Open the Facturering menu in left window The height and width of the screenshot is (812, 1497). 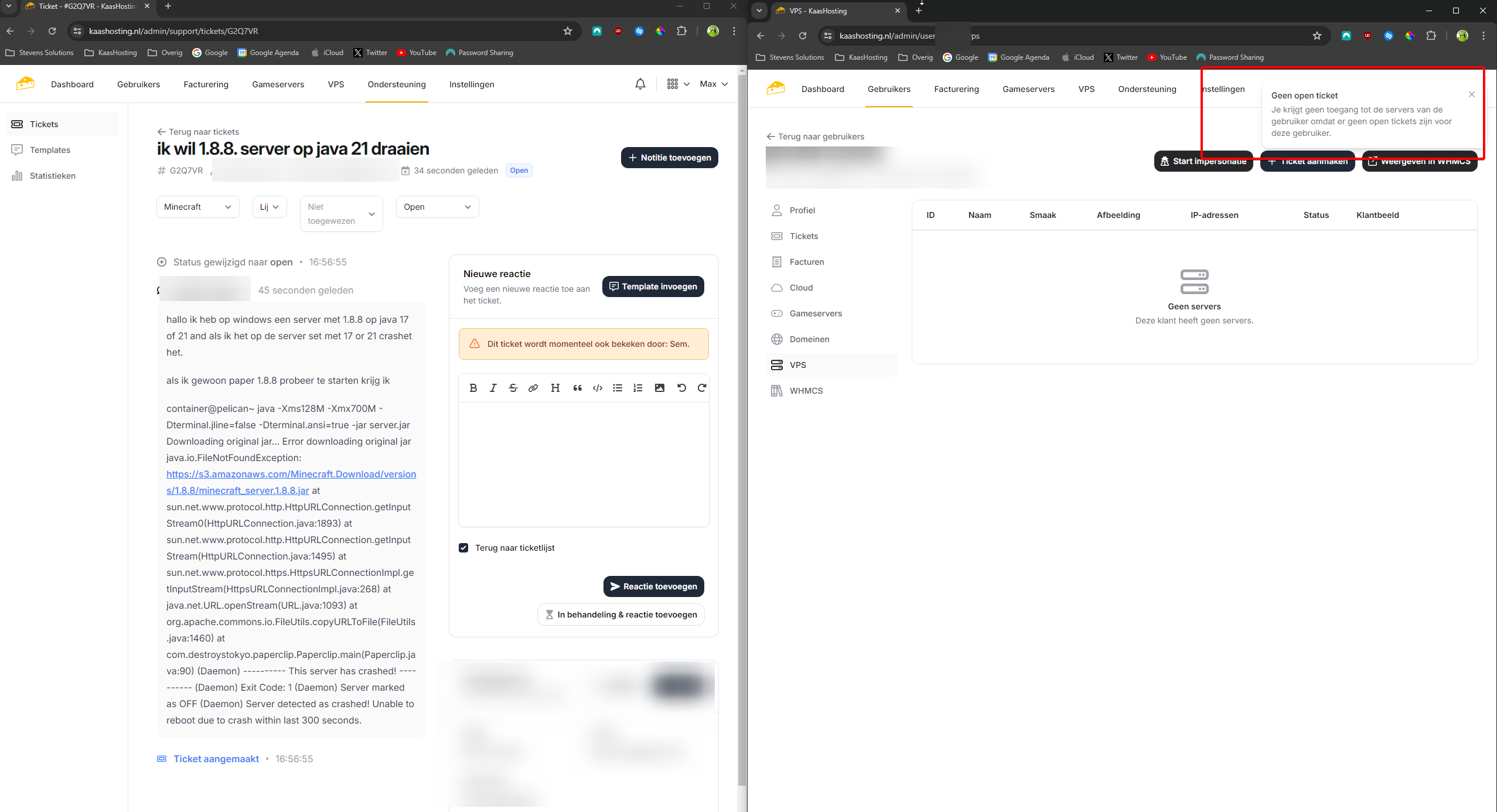(x=206, y=84)
